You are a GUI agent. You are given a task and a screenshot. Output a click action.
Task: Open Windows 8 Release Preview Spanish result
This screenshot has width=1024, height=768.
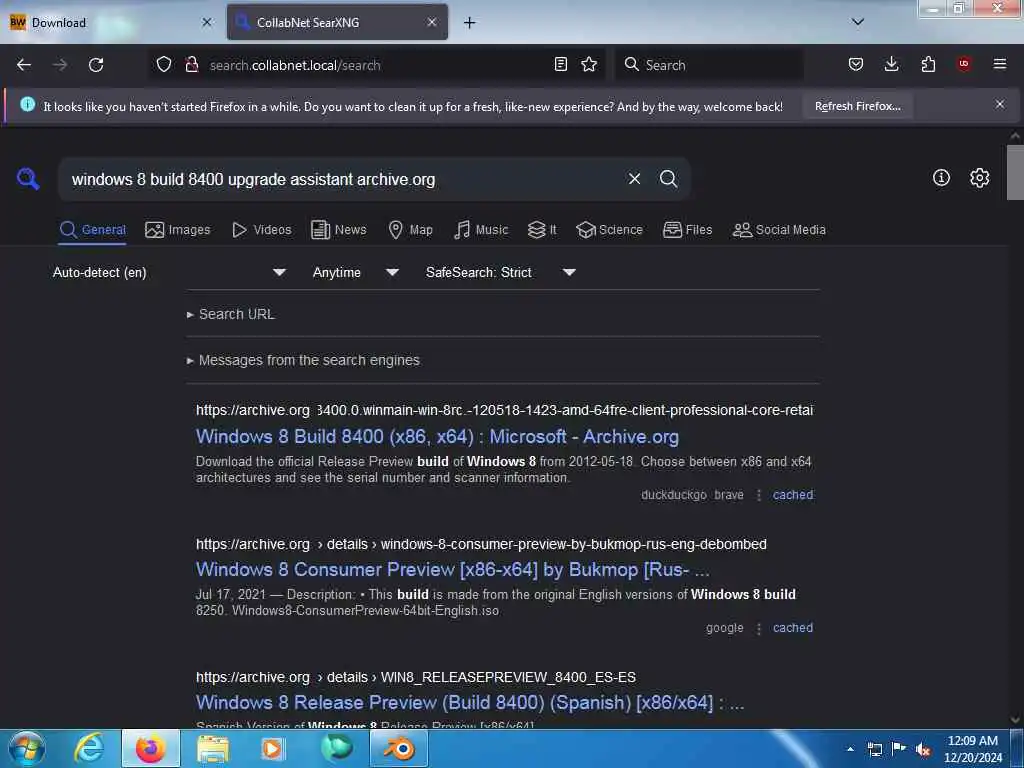coord(470,703)
